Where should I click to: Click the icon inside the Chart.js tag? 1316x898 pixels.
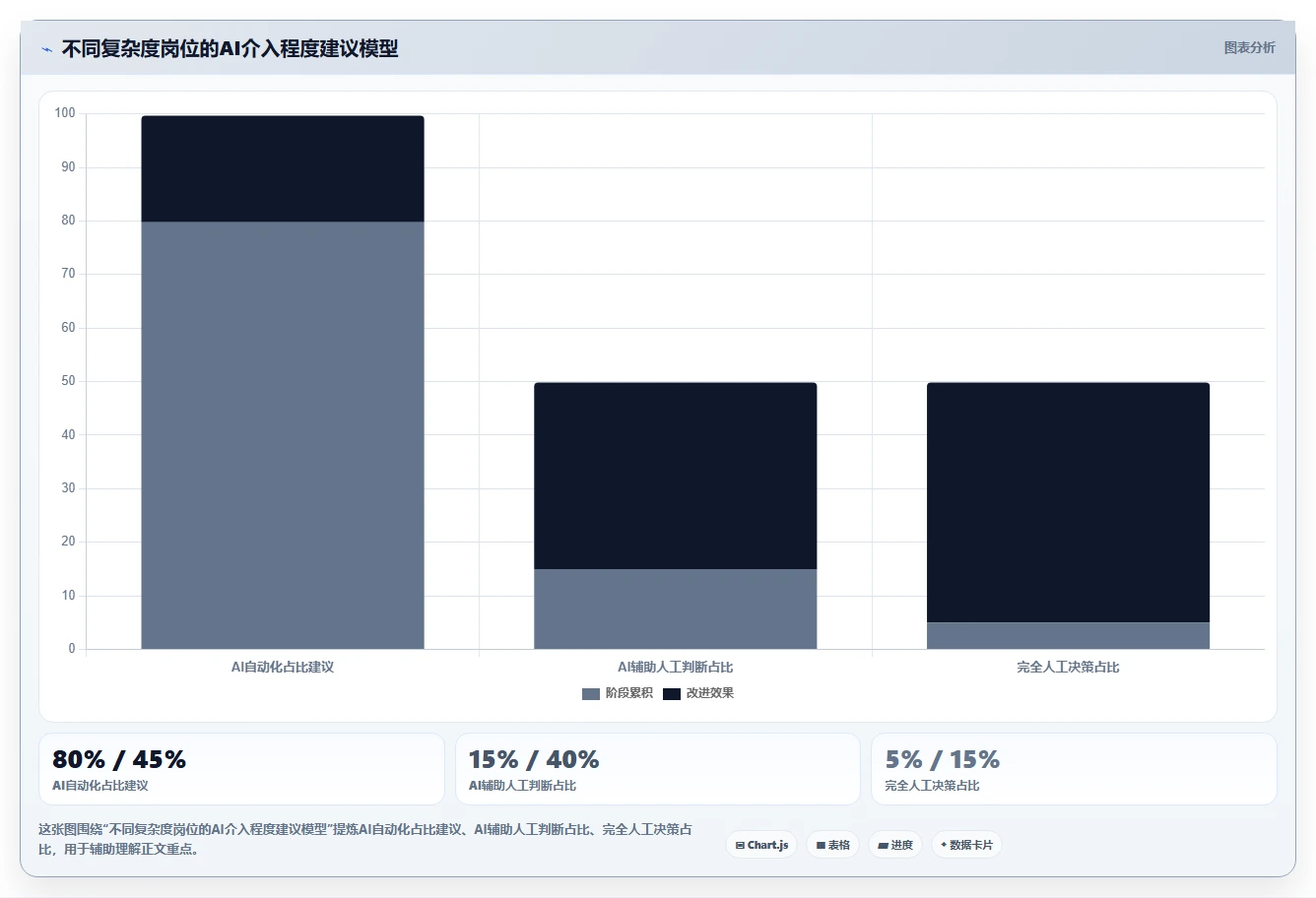pos(740,845)
